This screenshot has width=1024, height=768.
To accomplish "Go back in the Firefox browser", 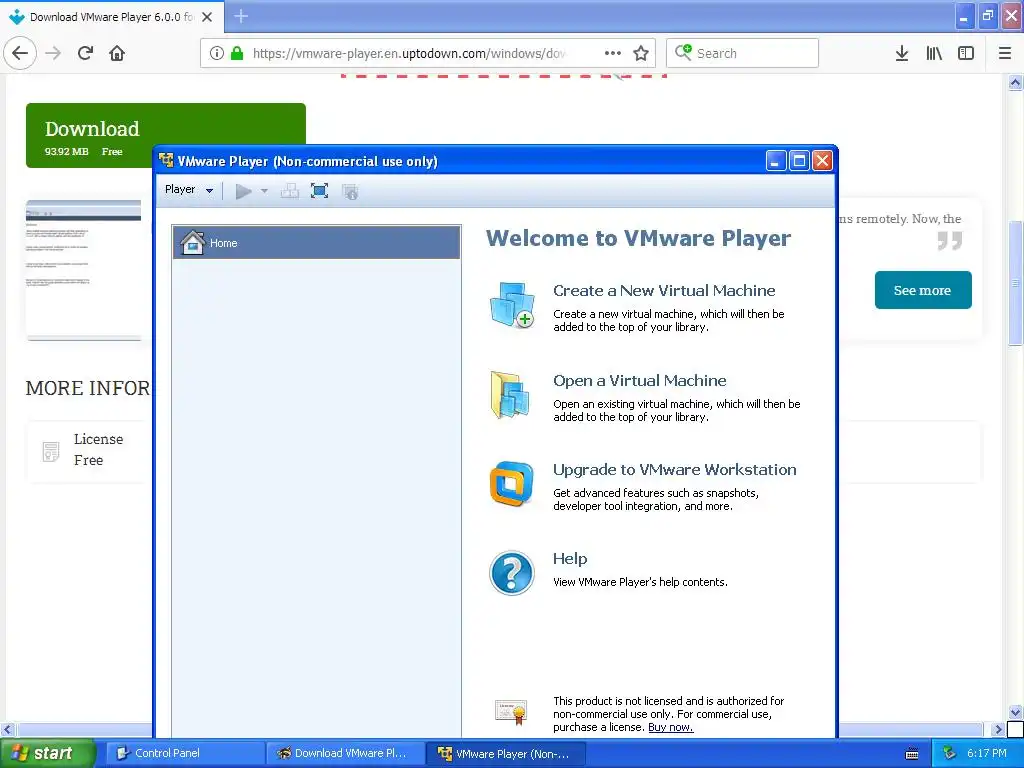I will [x=20, y=53].
